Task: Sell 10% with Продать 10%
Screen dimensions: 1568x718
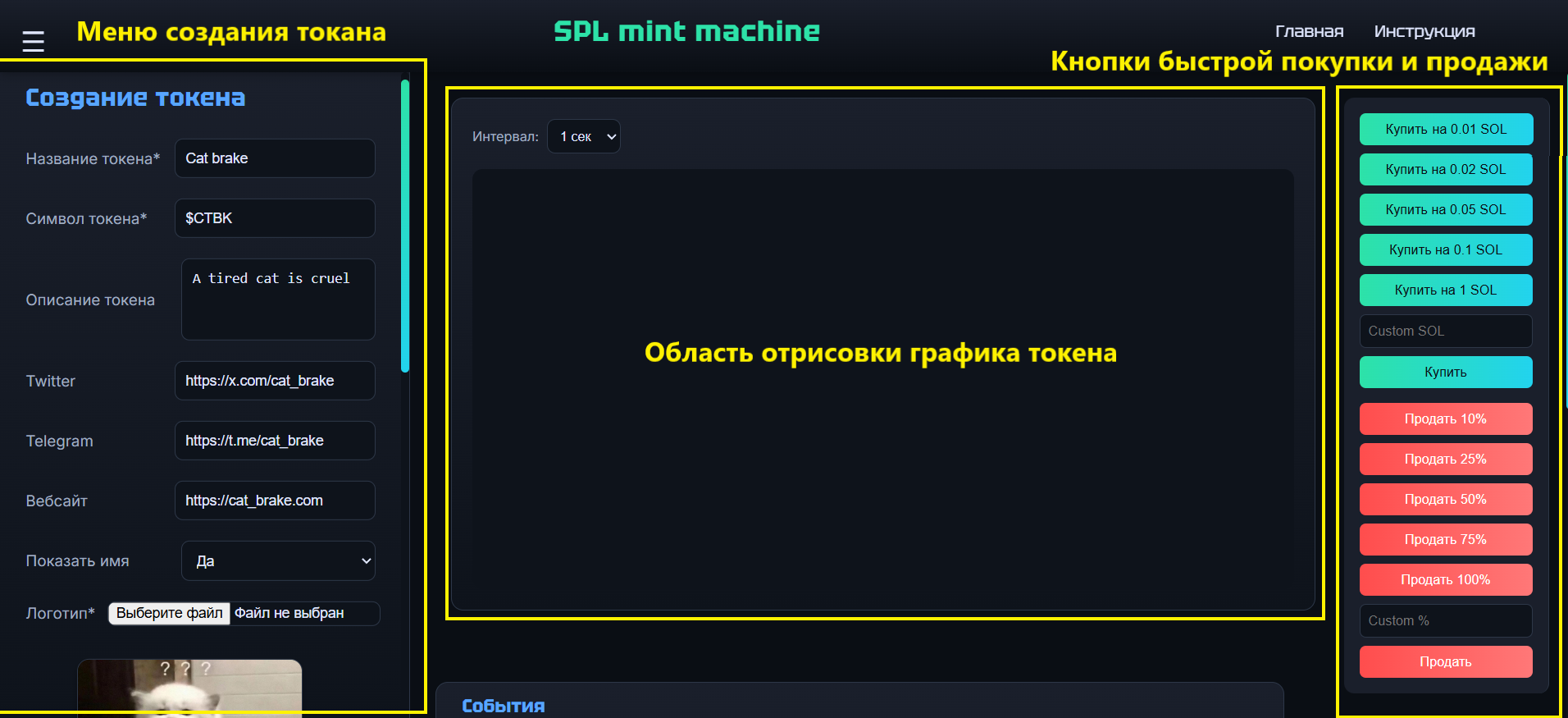Action: tap(1445, 419)
